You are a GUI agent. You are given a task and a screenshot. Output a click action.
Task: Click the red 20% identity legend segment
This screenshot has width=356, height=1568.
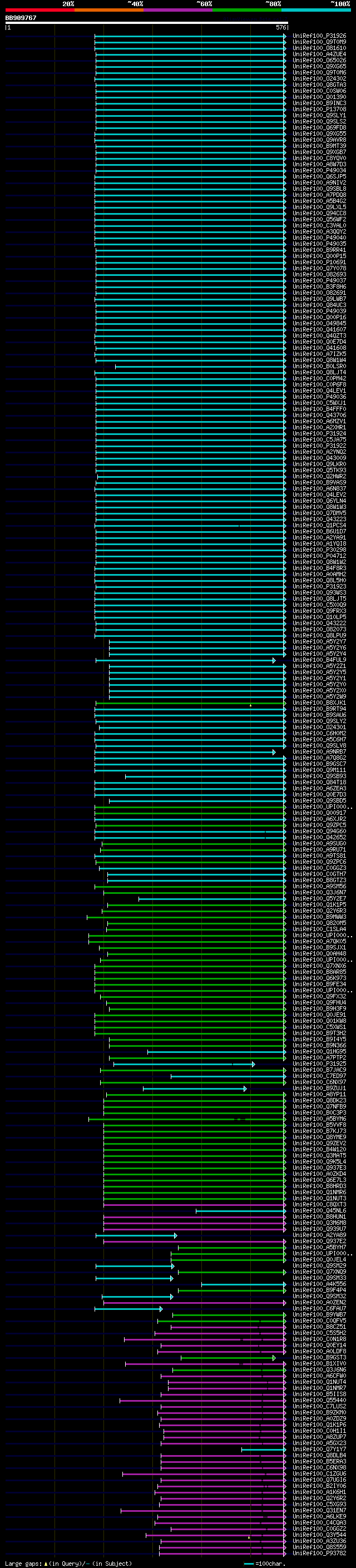pos(39,10)
